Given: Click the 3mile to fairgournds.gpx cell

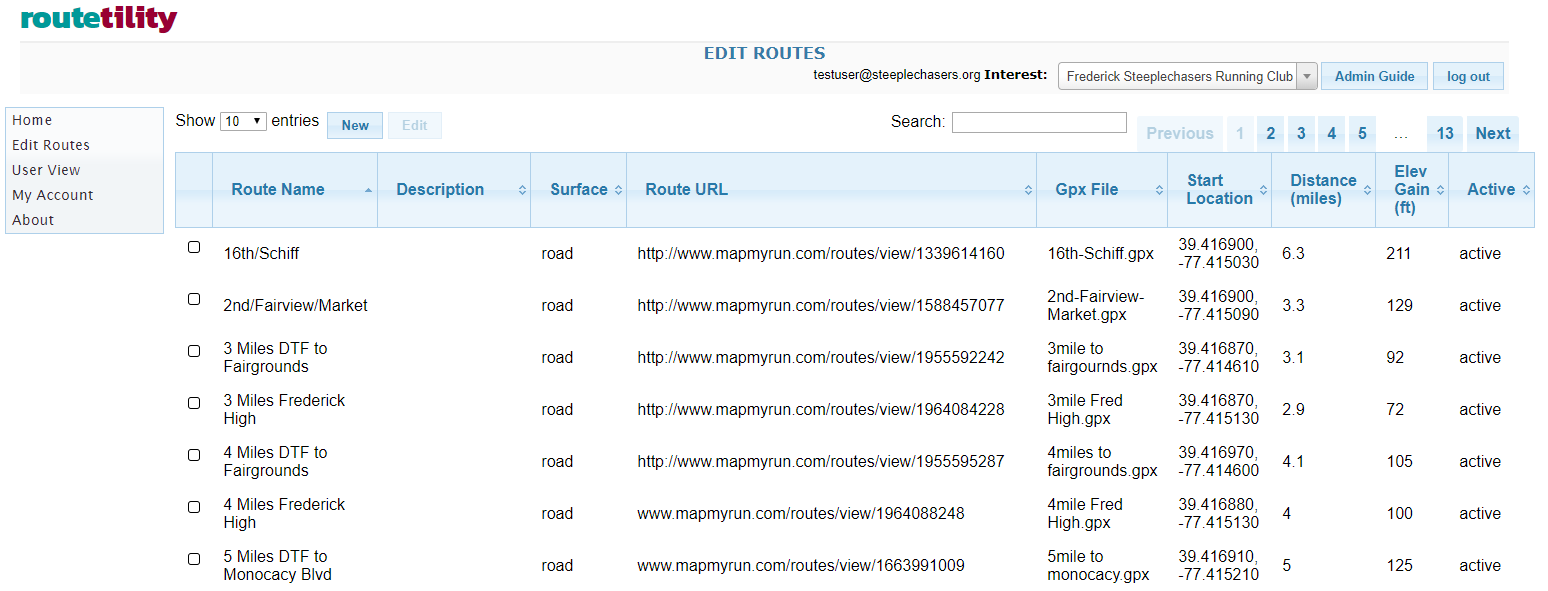Looking at the screenshot, I should coord(1102,358).
